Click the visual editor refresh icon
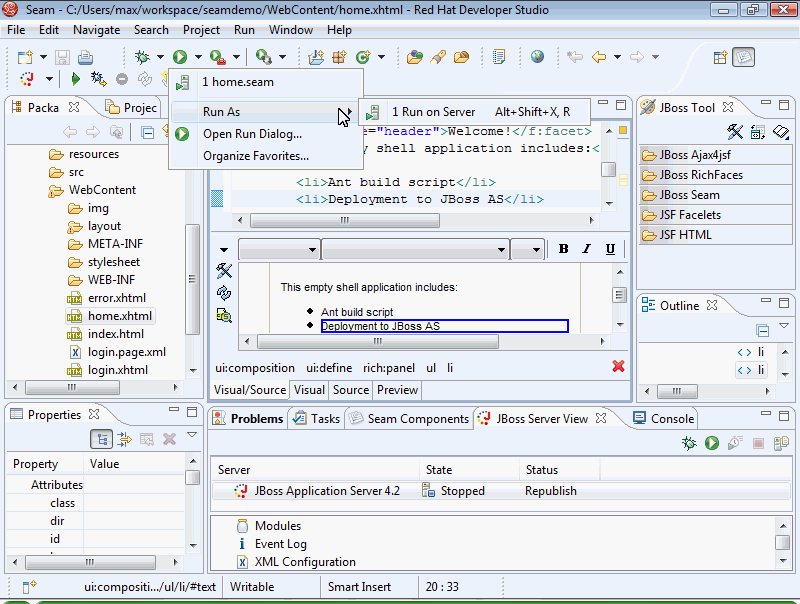The width and height of the screenshot is (800, 604). 224,293
